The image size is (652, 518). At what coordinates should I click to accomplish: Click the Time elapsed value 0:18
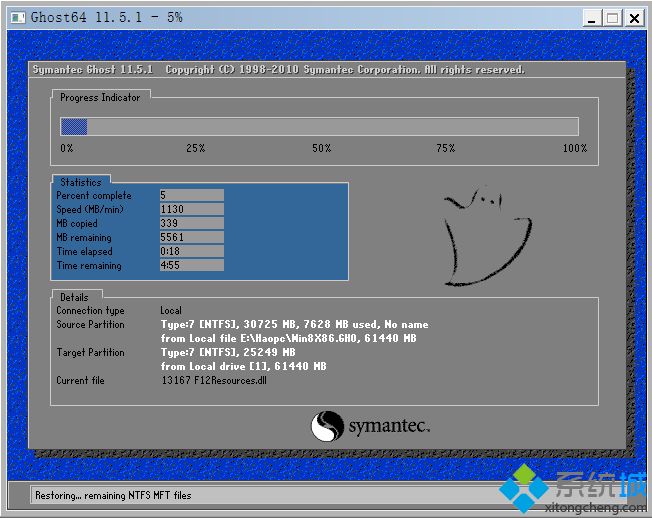point(192,251)
